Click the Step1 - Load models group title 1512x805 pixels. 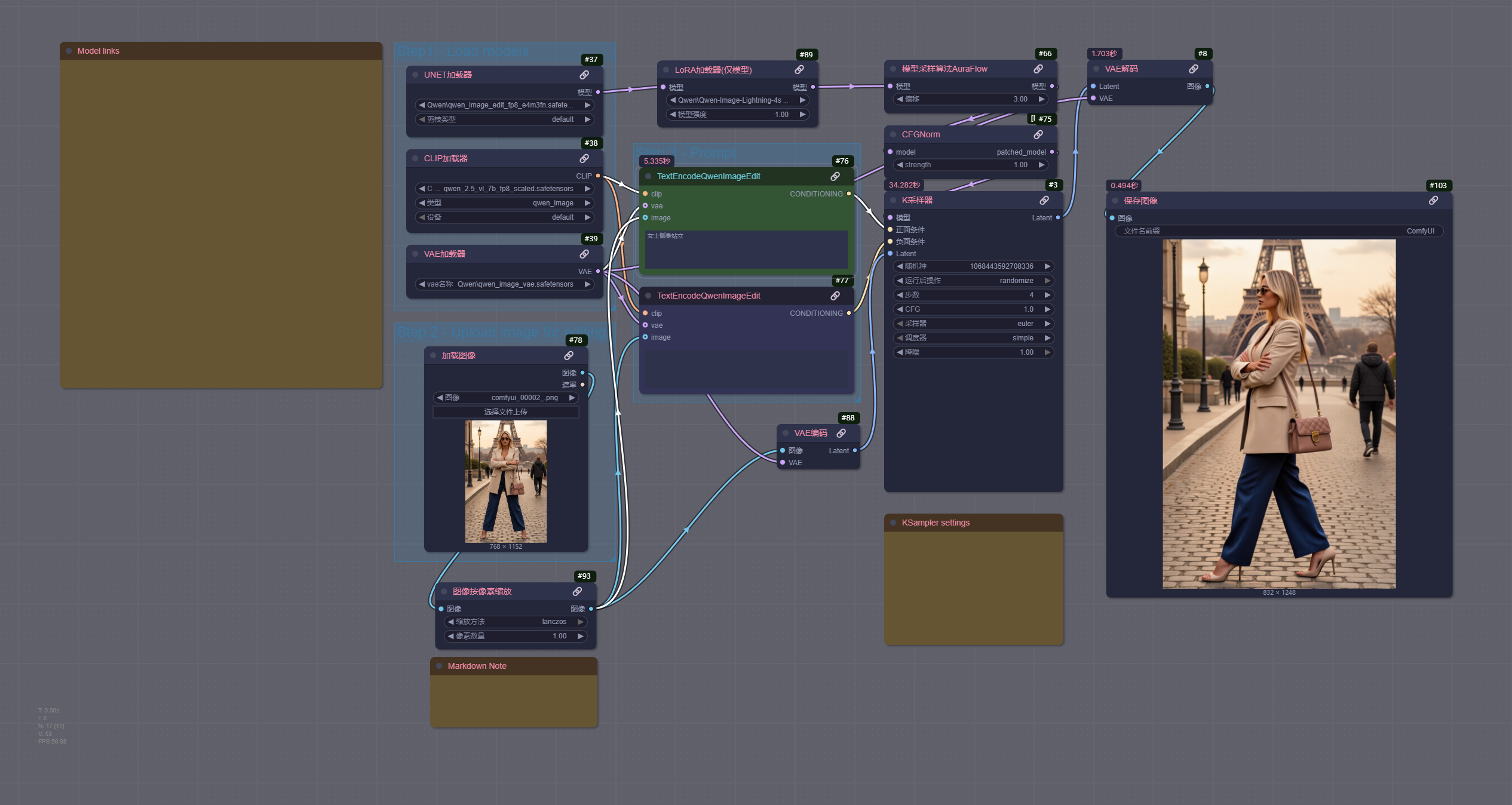(x=462, y=51)
